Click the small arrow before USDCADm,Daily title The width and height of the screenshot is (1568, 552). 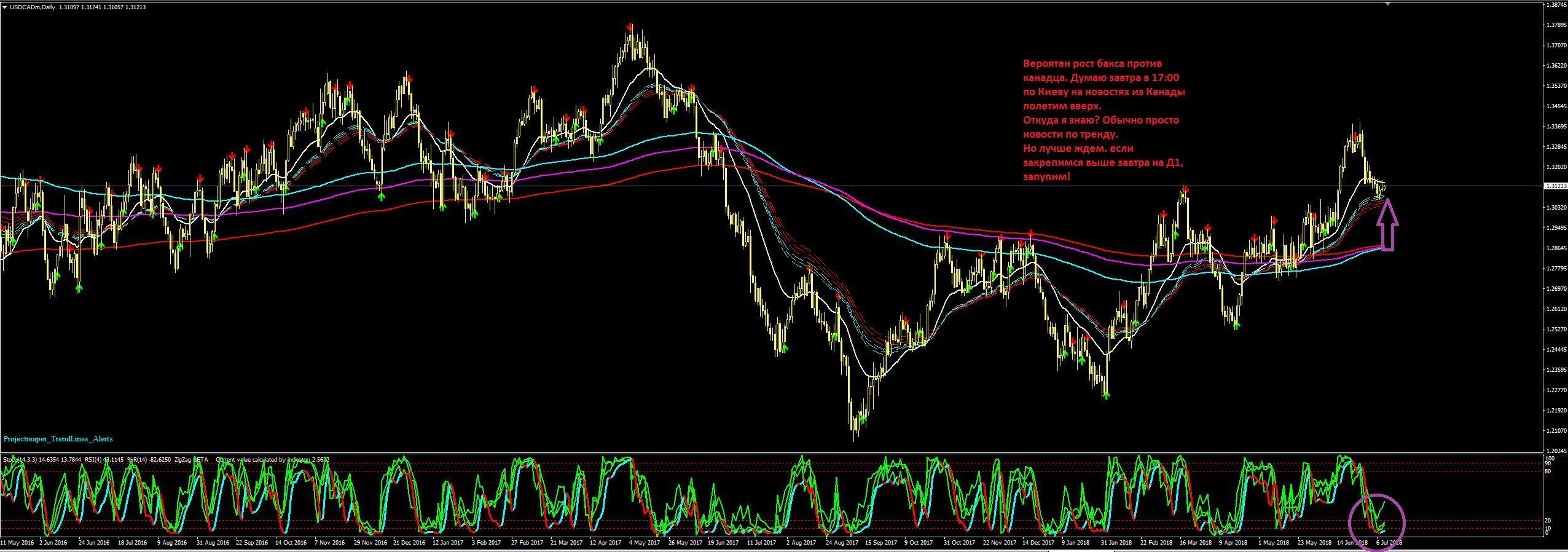coord(4,7)
